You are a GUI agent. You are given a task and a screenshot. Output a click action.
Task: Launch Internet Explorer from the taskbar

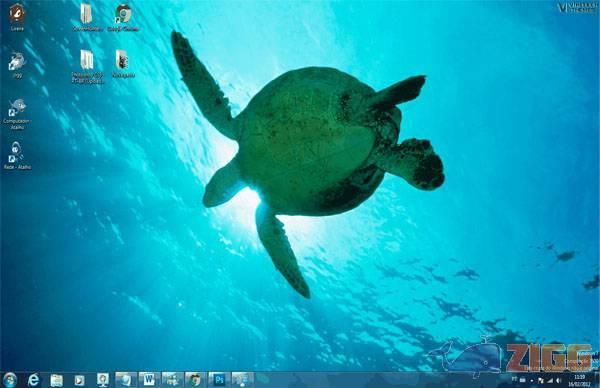[x=34, y=380]
